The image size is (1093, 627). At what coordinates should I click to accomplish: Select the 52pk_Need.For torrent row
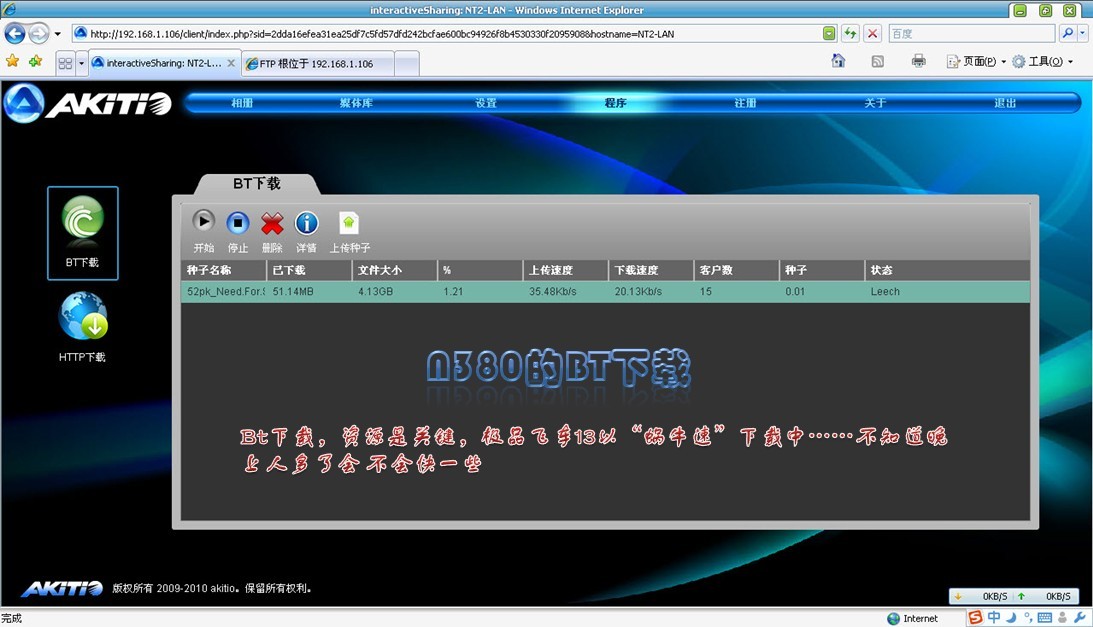(605, 292)
